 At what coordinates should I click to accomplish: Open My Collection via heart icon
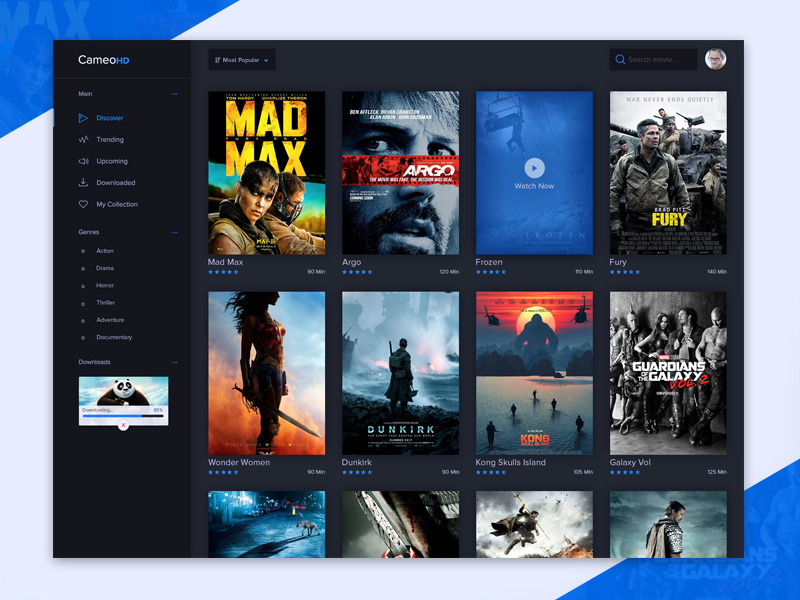[x=86, y=204]
